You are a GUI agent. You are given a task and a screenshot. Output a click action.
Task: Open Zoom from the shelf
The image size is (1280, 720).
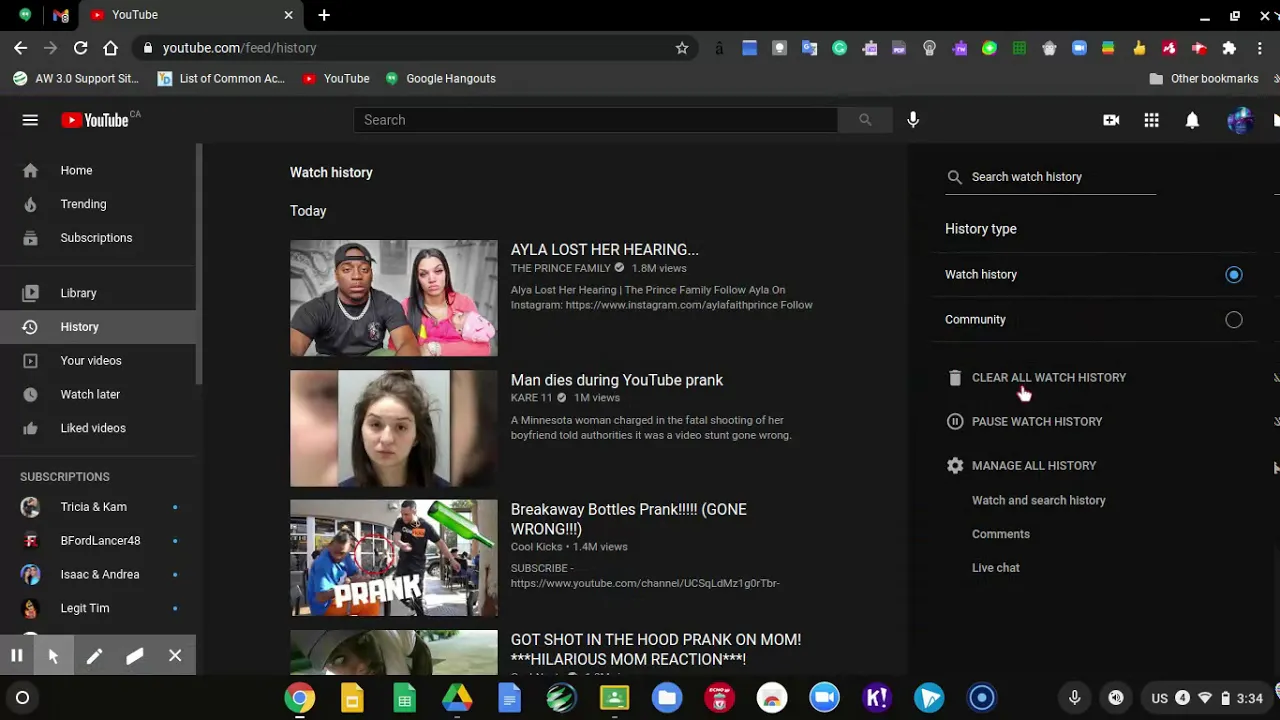pos(824,698)
